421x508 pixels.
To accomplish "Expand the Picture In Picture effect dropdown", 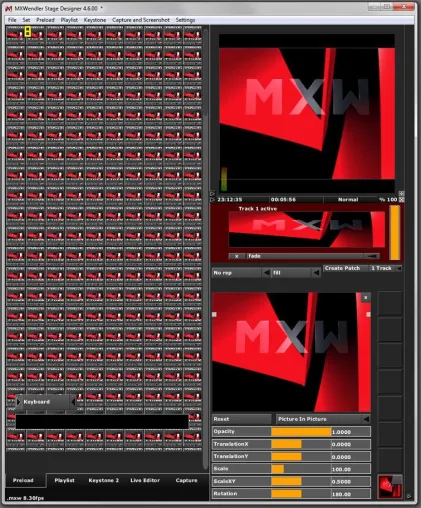I will [366, 419].
